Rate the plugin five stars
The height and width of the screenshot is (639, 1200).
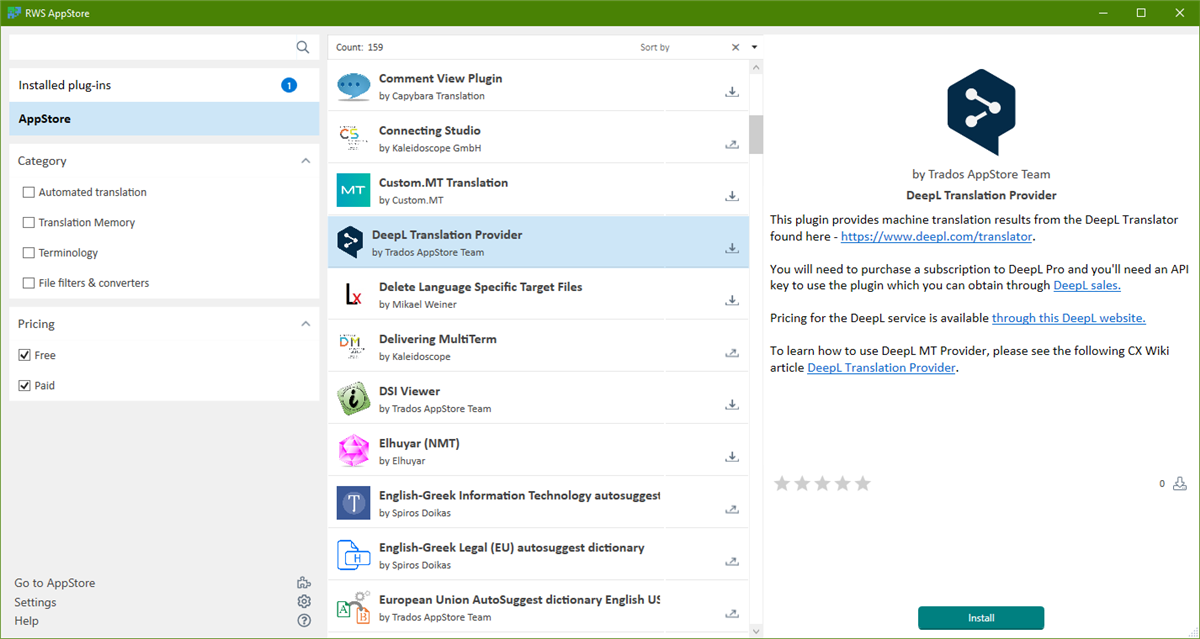(862, 483)
